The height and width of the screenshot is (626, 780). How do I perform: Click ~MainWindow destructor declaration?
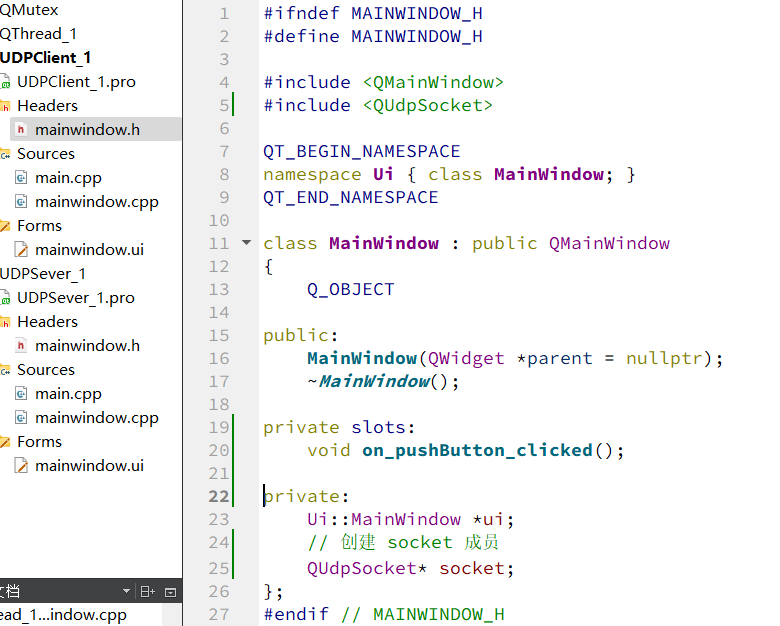click(383, 382)
